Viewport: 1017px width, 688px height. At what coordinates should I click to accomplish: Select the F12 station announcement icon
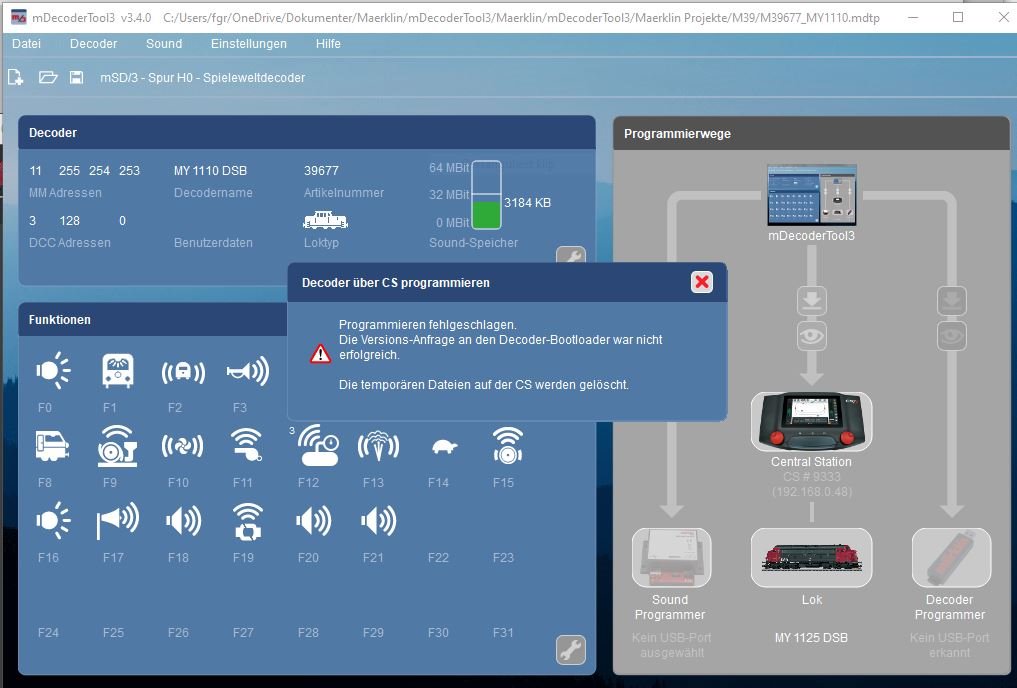tap(318, 445)
